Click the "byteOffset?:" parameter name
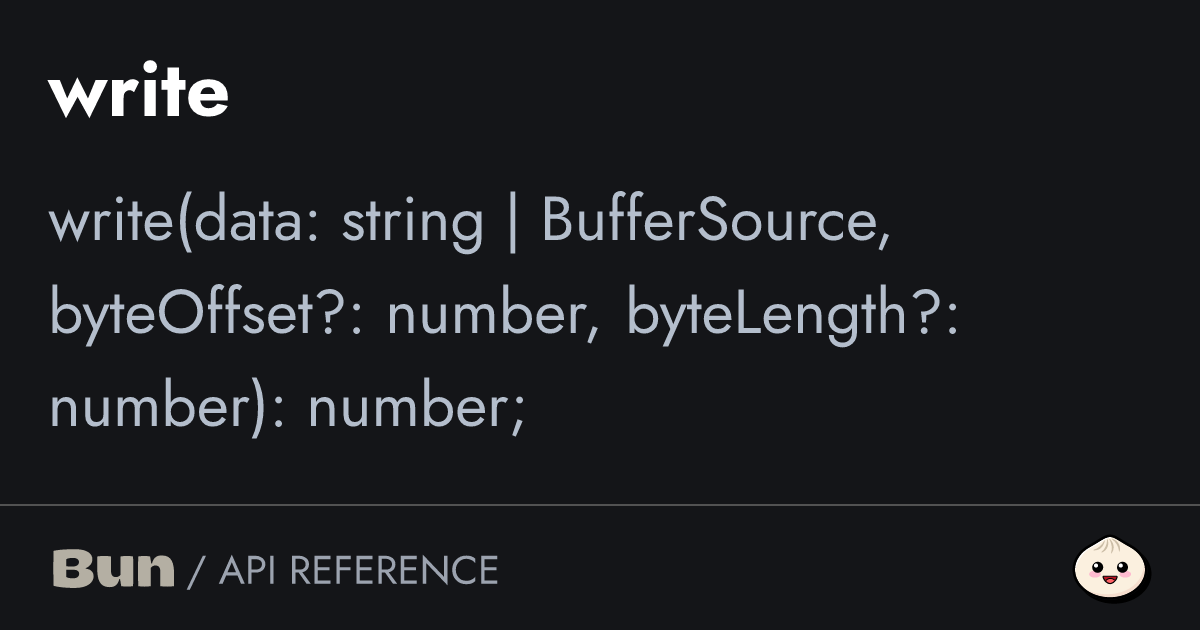The height and width of the screenshot is (630, 1200). click(208, 315)
